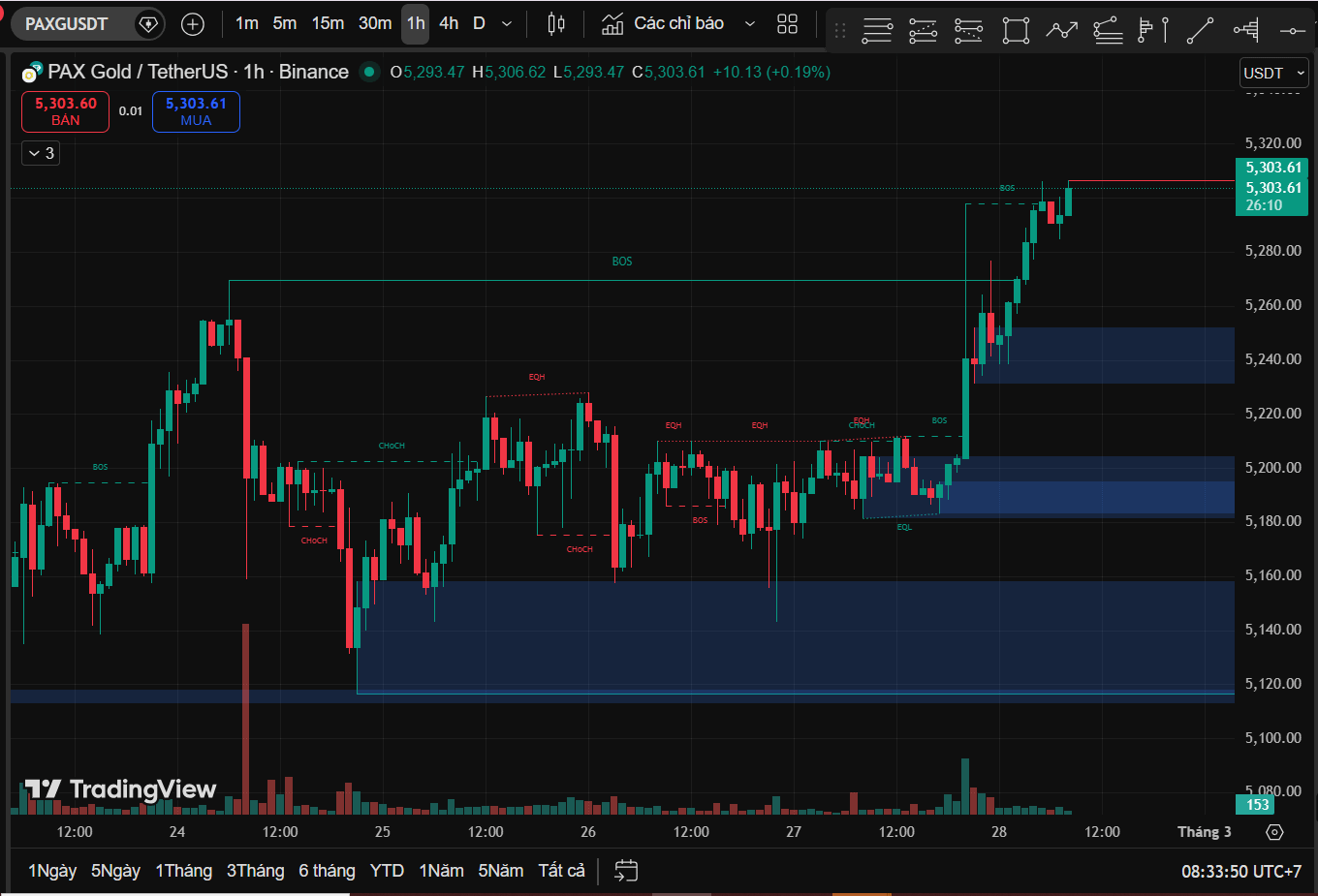Viewport: 1318px width, 896px height.
Task: Set range to YTD
Action: [387, 871]
